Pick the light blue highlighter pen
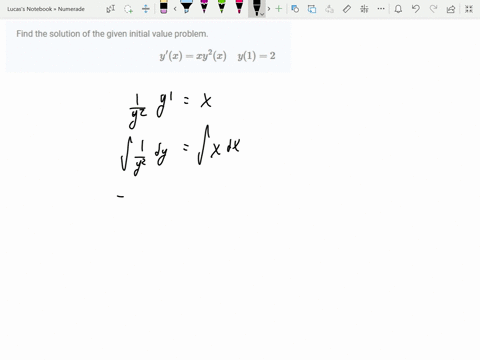The height and width of the screenshot is (360, 480). coord(186,7)
